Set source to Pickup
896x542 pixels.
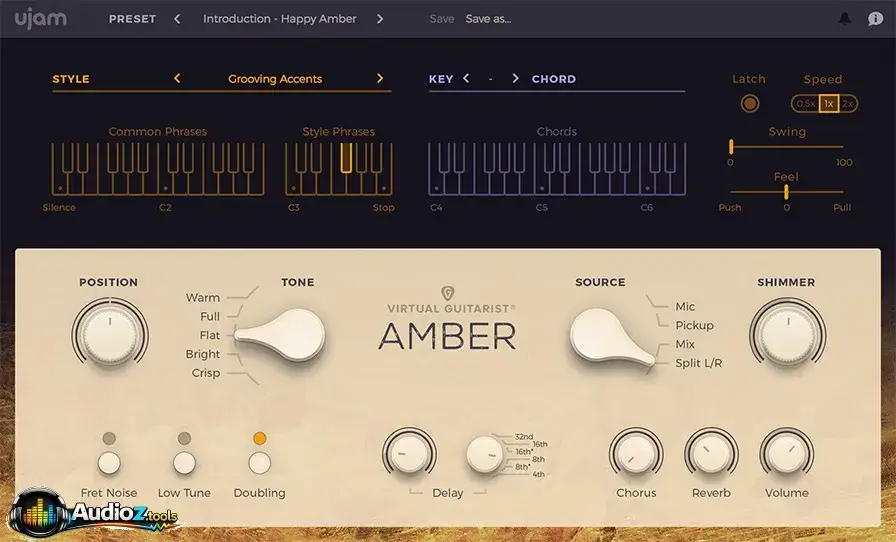(694, 325)
